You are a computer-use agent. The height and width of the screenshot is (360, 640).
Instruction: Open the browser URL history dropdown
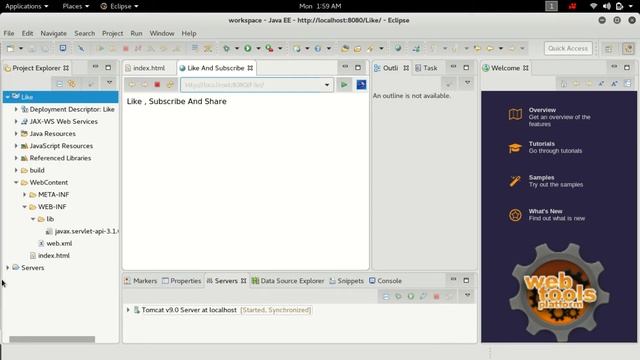tap(327, 85)
